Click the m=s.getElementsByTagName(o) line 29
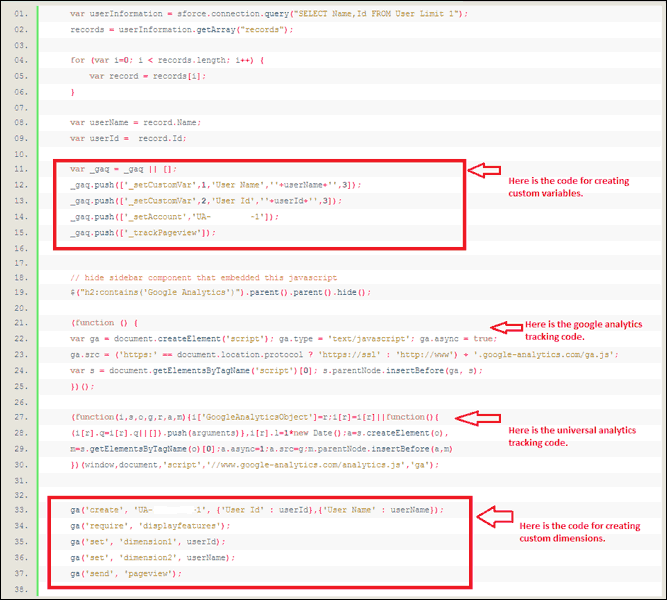The image size is (667, 600). pos(261,449)
